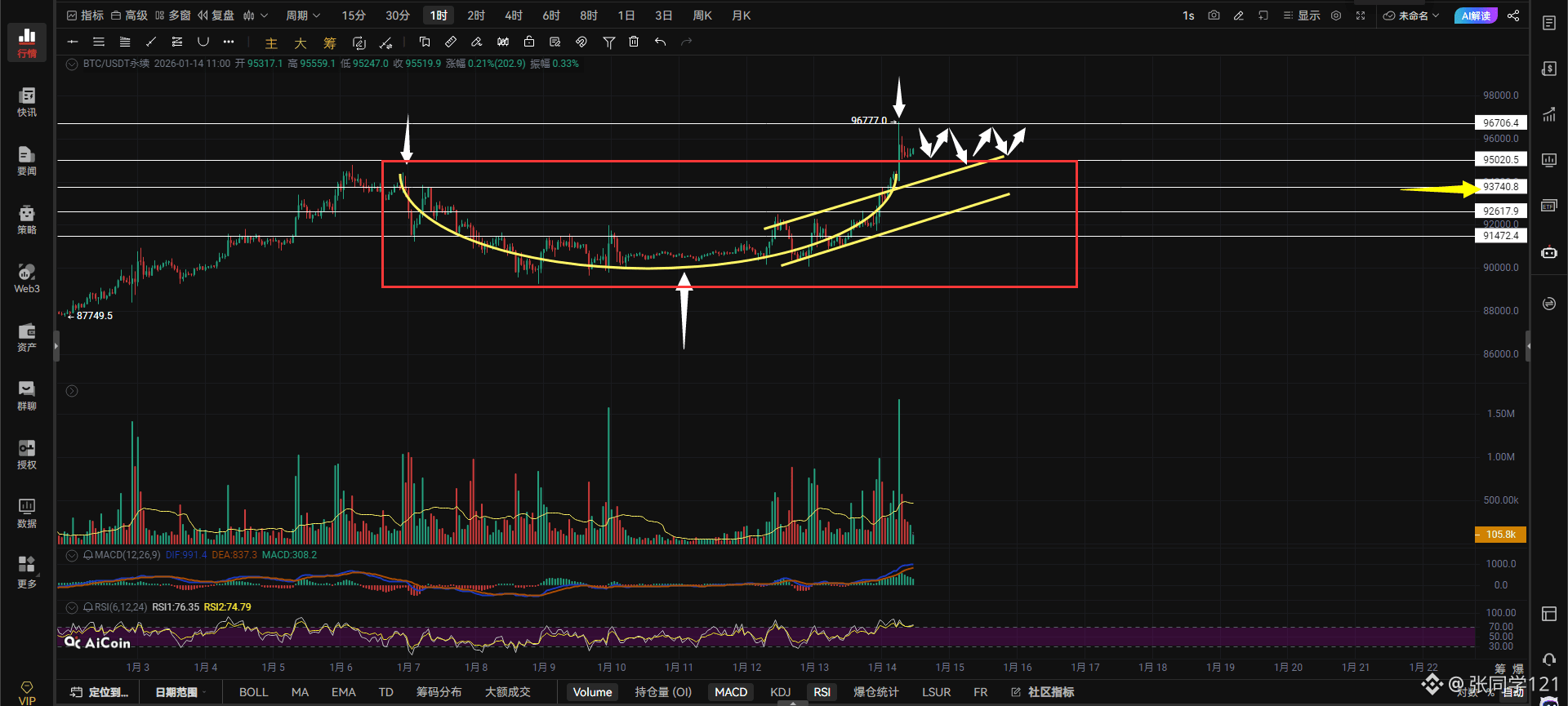Toggle the BOLL indicator

pyautogui.click(x=253, y=692)
